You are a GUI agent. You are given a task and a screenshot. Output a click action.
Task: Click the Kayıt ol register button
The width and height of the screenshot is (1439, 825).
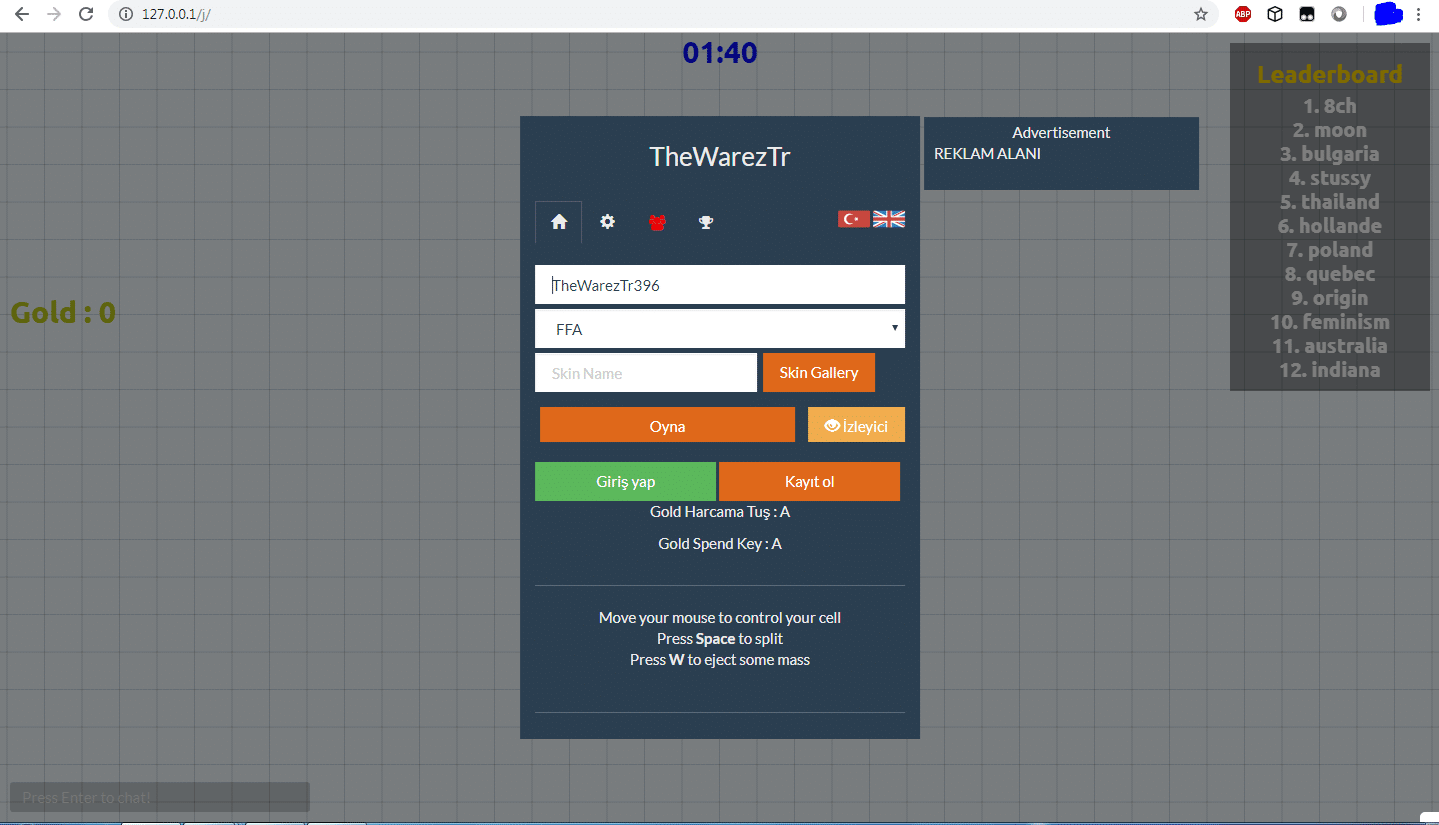coord(809,481)
